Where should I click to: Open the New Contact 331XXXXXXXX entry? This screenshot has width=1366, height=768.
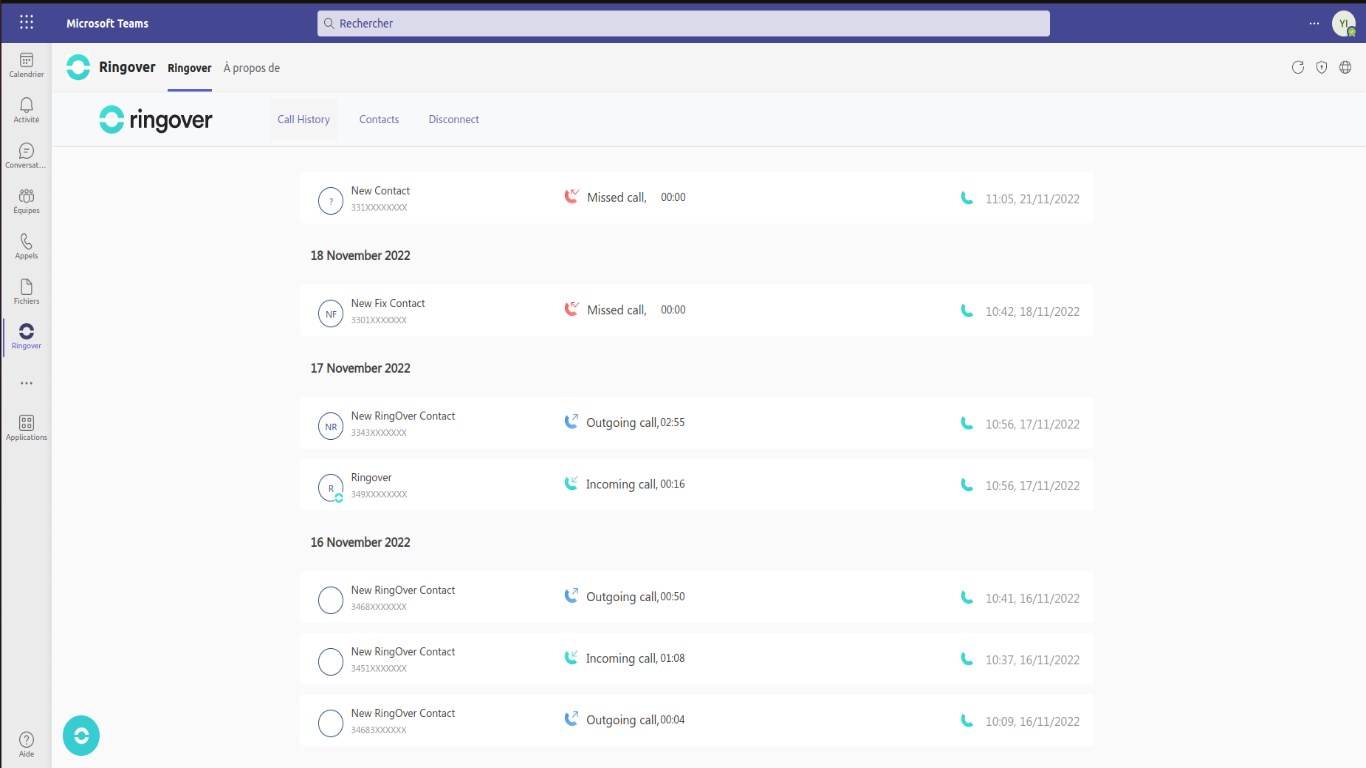coord(697,198)
